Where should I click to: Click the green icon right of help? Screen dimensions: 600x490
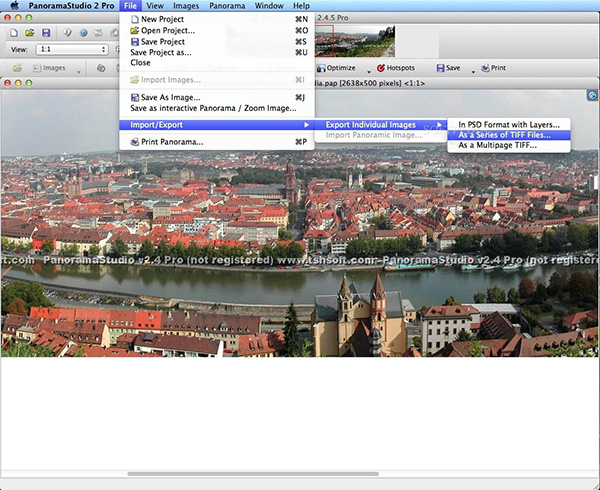tap(99, 33)
